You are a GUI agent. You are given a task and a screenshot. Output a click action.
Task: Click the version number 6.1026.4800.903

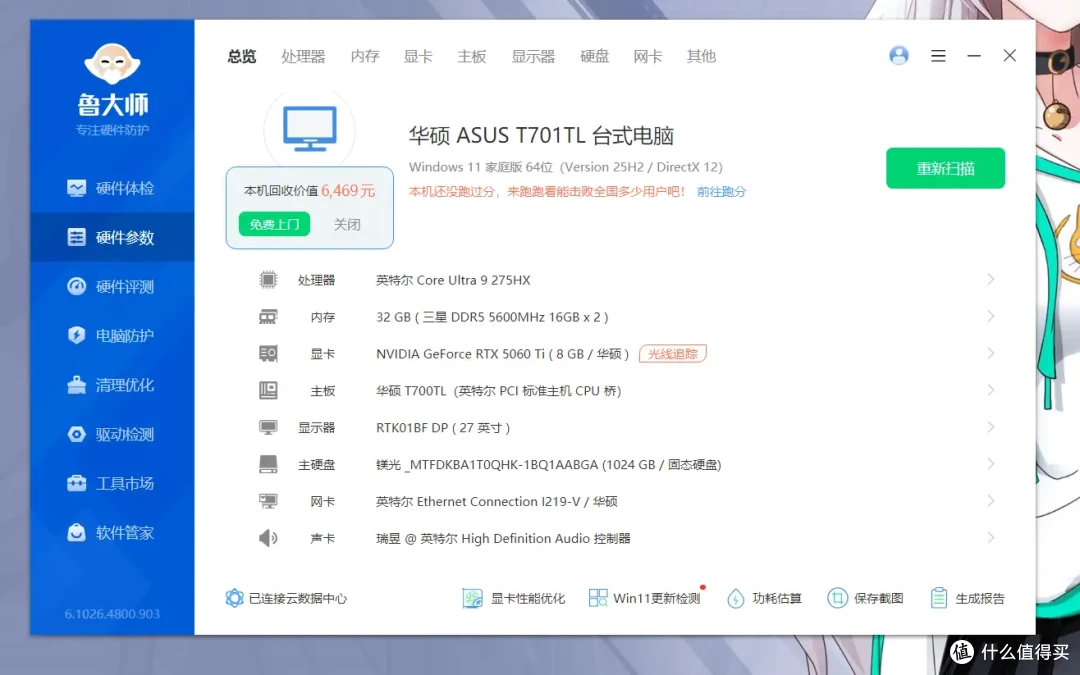point(112,614)
